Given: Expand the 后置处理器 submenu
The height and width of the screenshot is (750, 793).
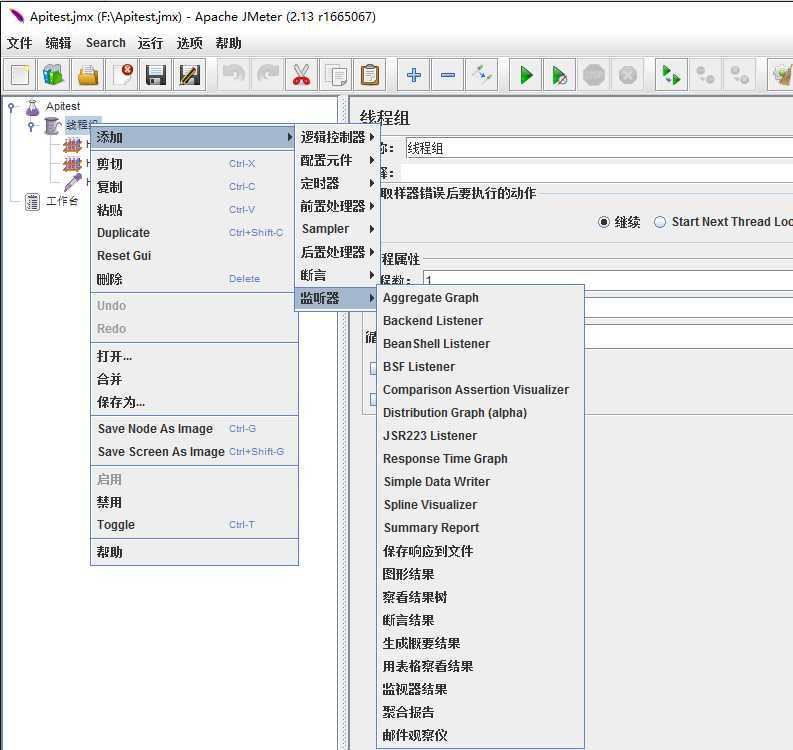Looking at the screenshot, I should (x=337, y=252).
